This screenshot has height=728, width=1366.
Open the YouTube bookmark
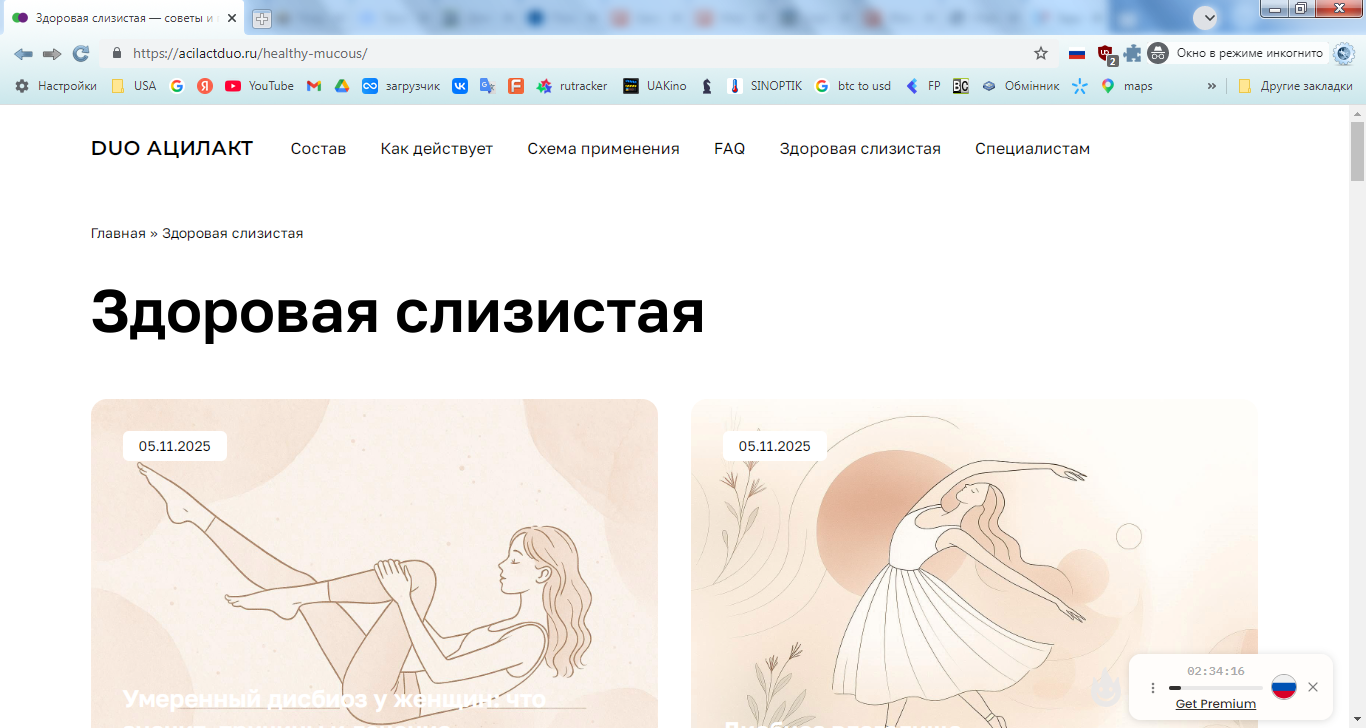click(260, 86)
